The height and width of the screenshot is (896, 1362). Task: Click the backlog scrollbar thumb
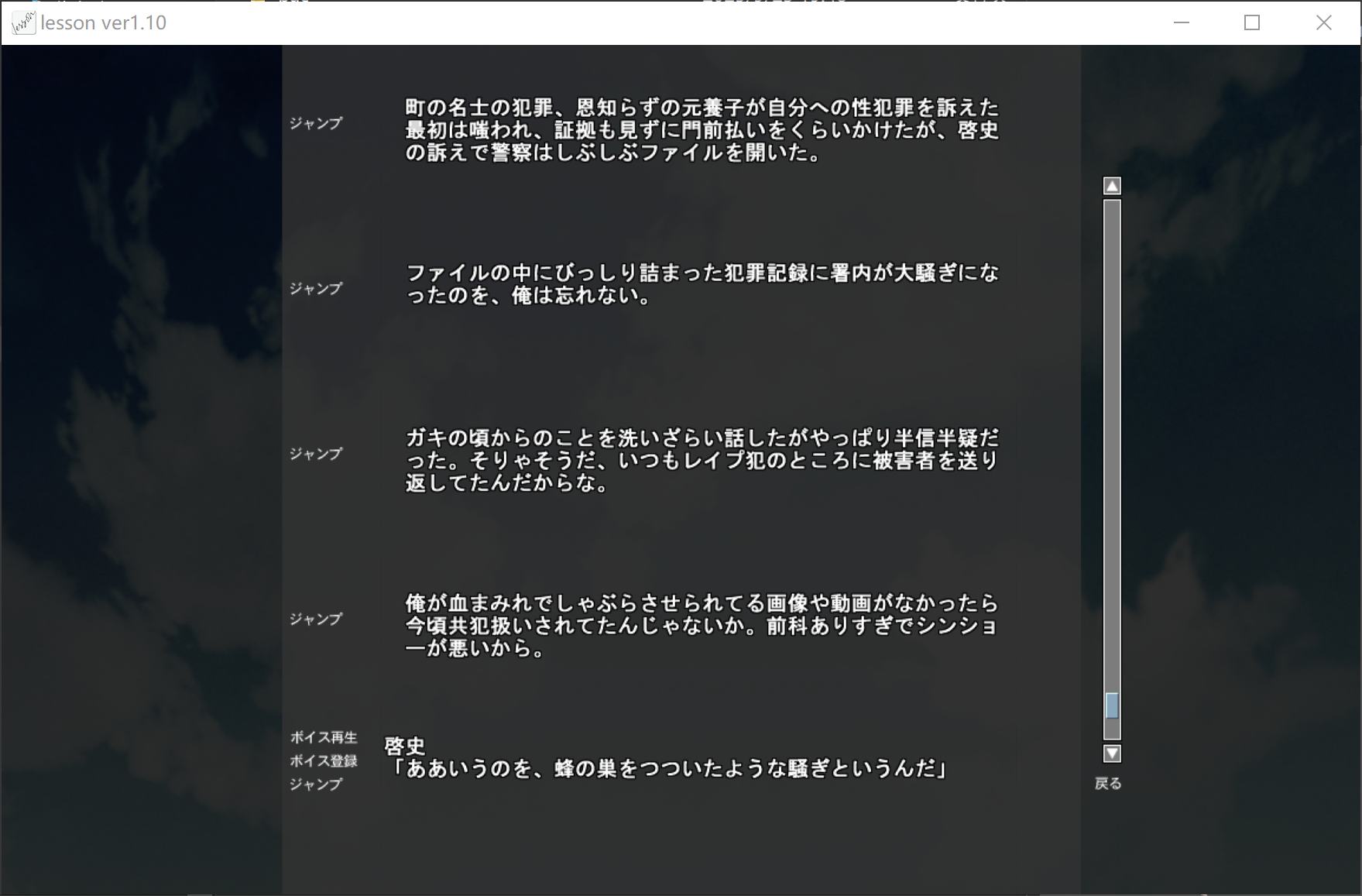tap(1112, 705)
